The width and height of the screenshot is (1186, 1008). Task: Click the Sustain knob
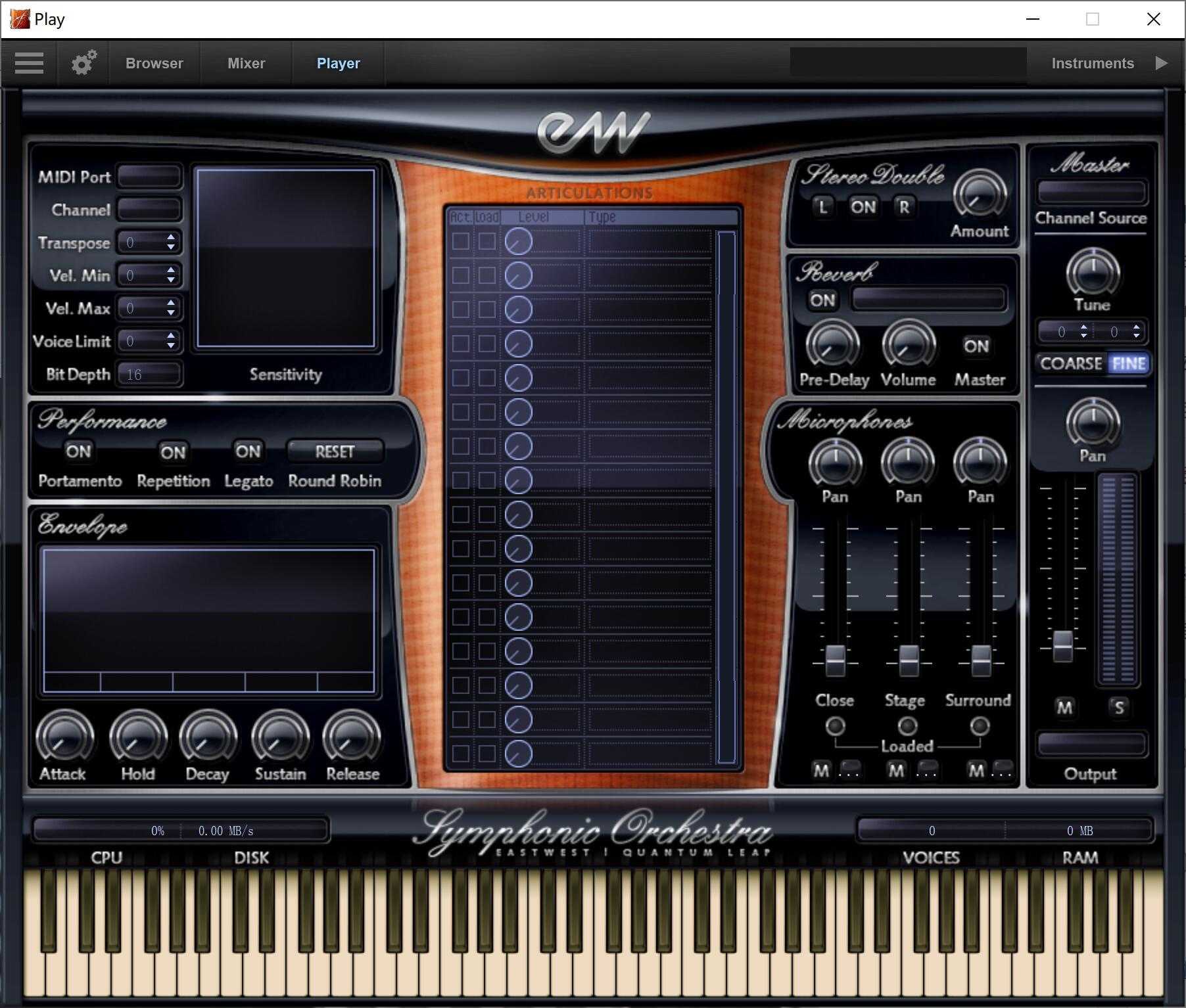click(280, 738)
